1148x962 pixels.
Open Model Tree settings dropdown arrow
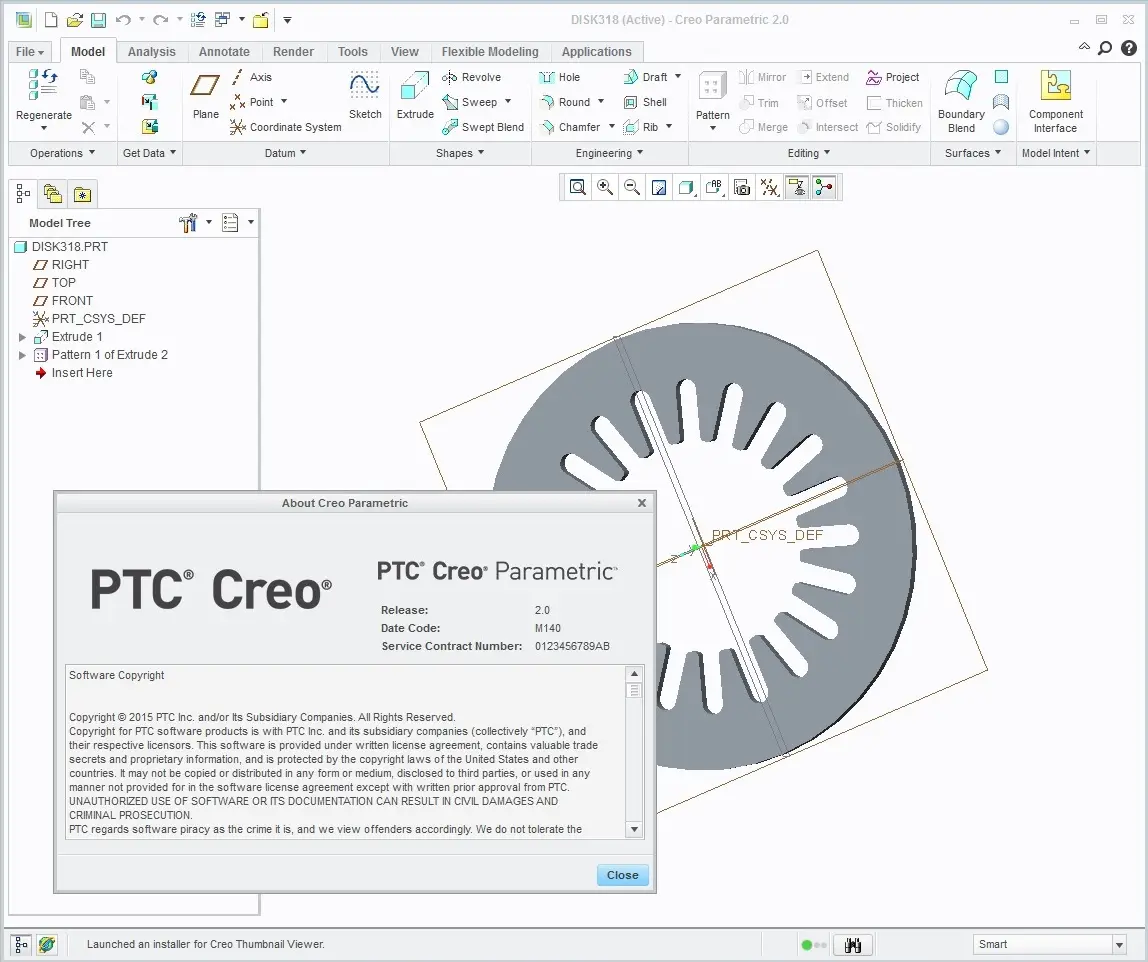(209, 223)
